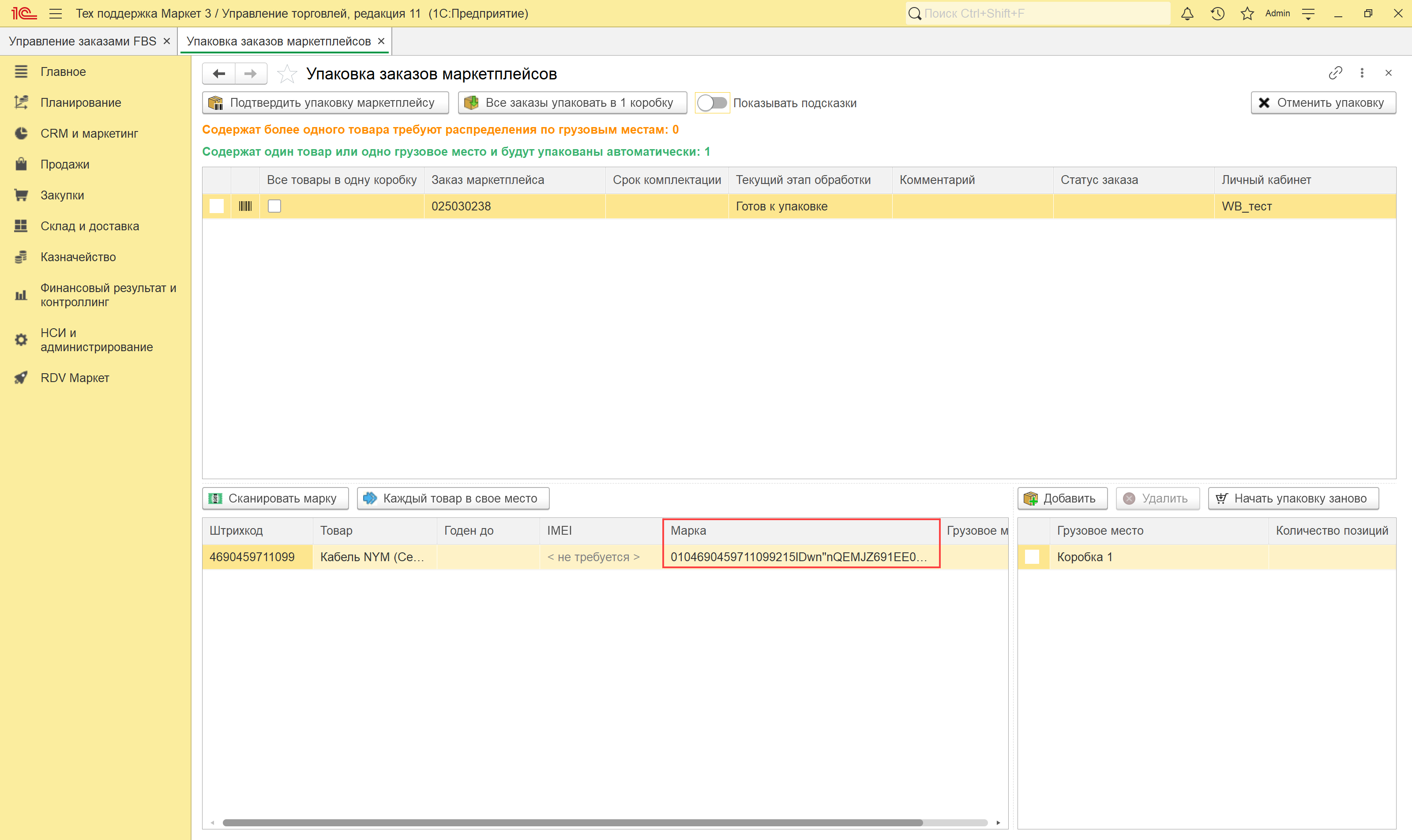Go back with the left arrow

tap(219, 74)
